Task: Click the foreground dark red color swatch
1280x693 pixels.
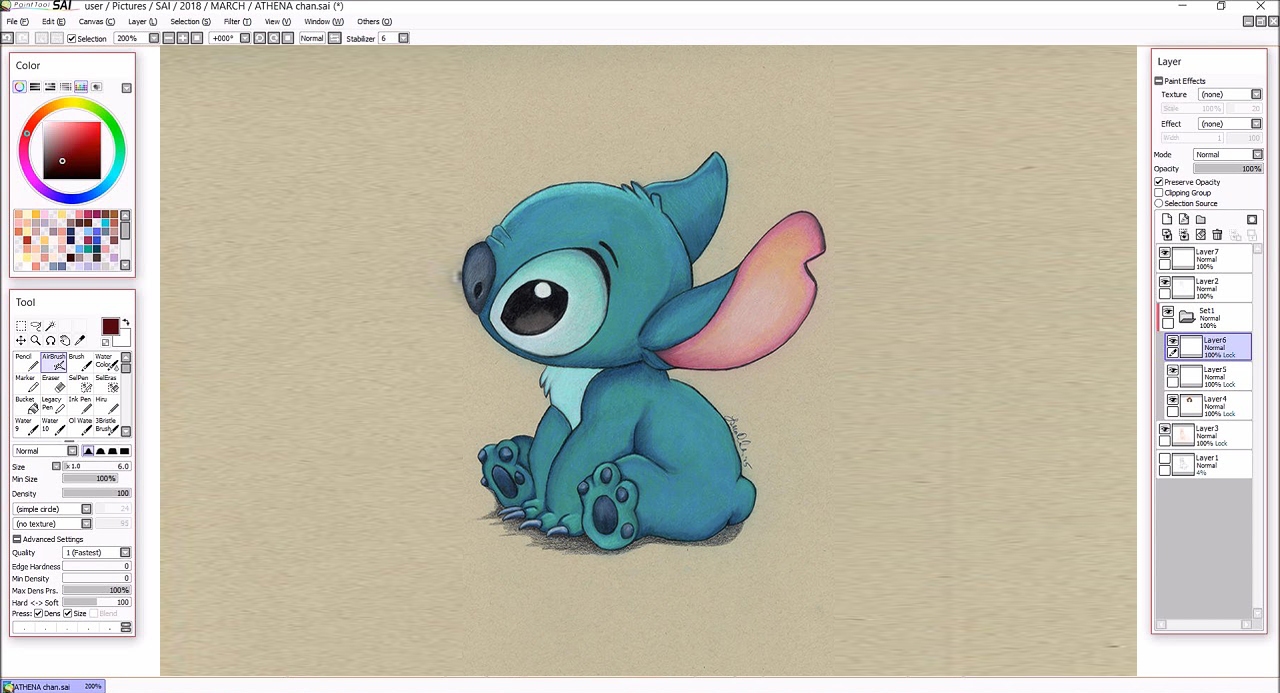Action: coord(110,326)
